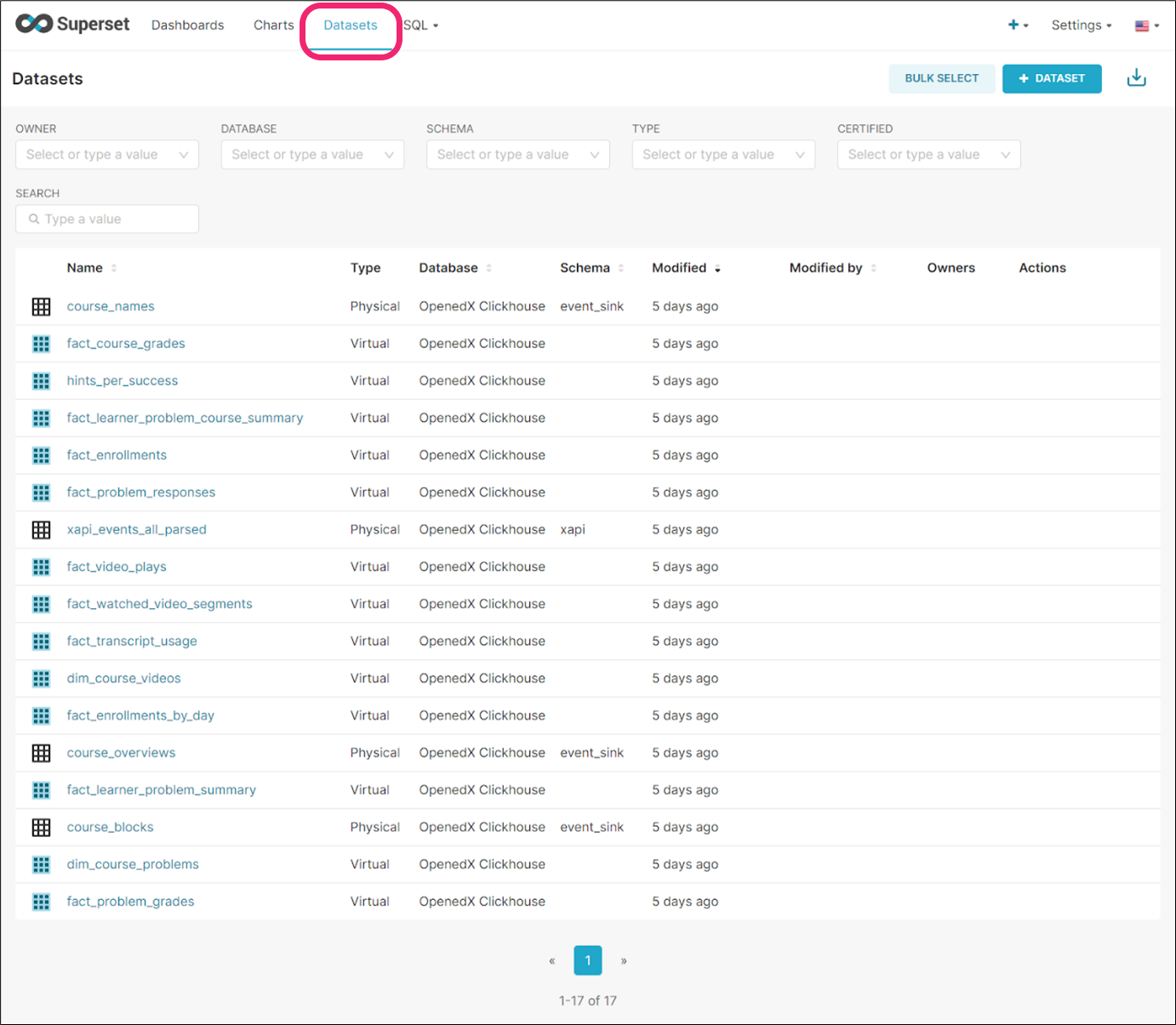Open the course_overviews dataset link
The width and height of the screenshot is (1176, 1025).
click(x=122, y=753)
